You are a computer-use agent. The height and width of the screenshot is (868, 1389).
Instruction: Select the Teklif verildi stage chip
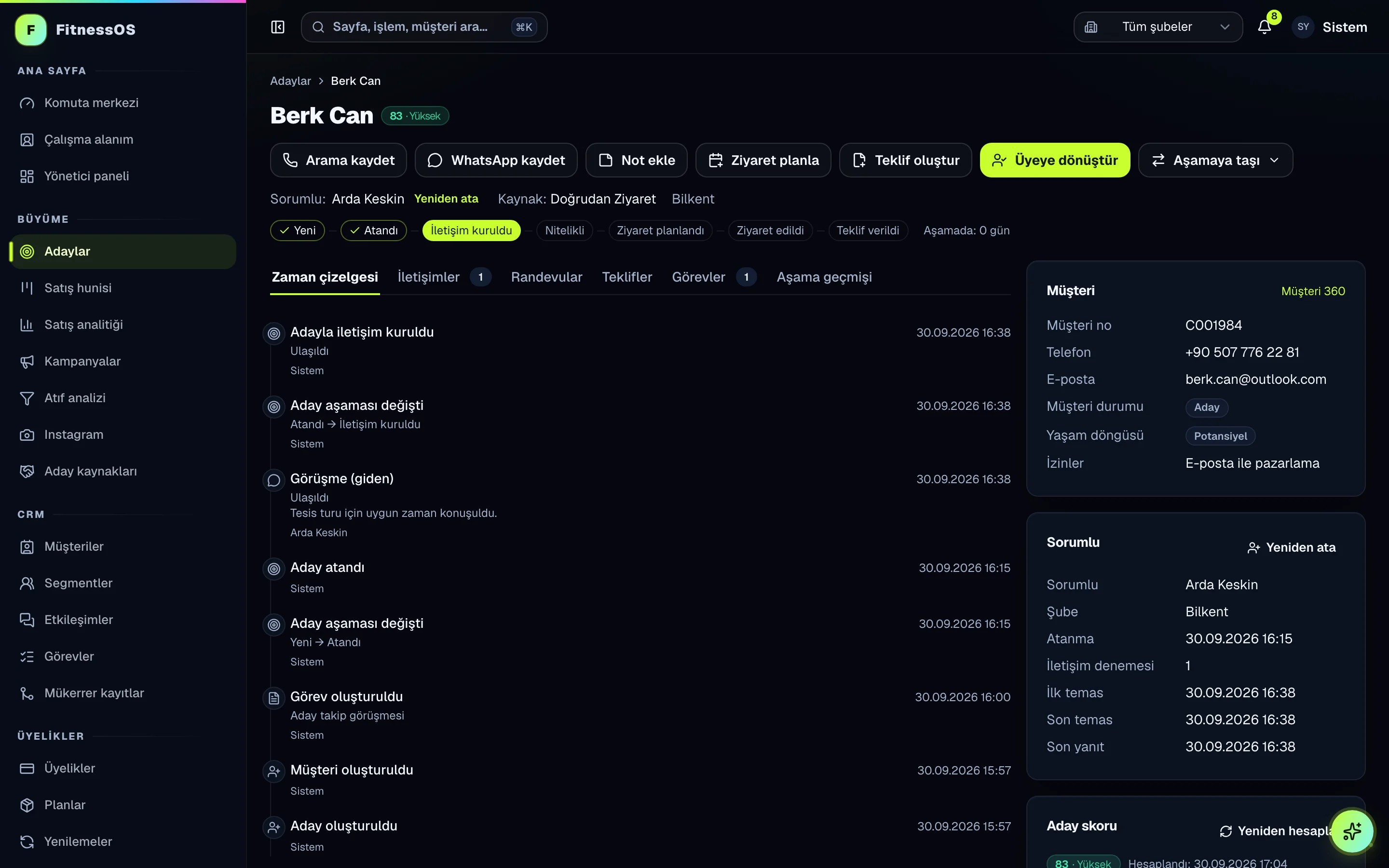tap(867, 230)
